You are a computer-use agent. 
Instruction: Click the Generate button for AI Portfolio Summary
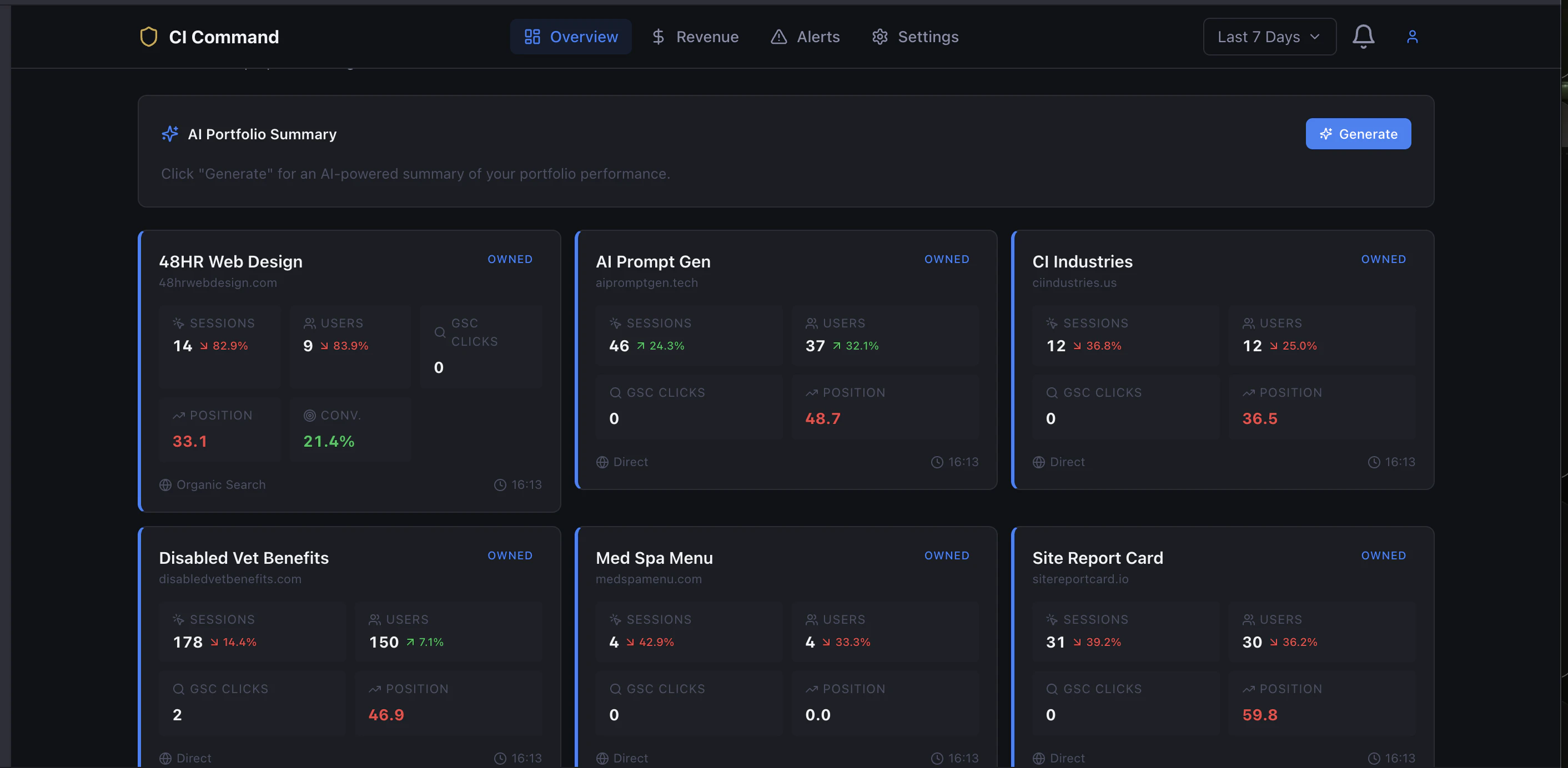point(1358,134)
